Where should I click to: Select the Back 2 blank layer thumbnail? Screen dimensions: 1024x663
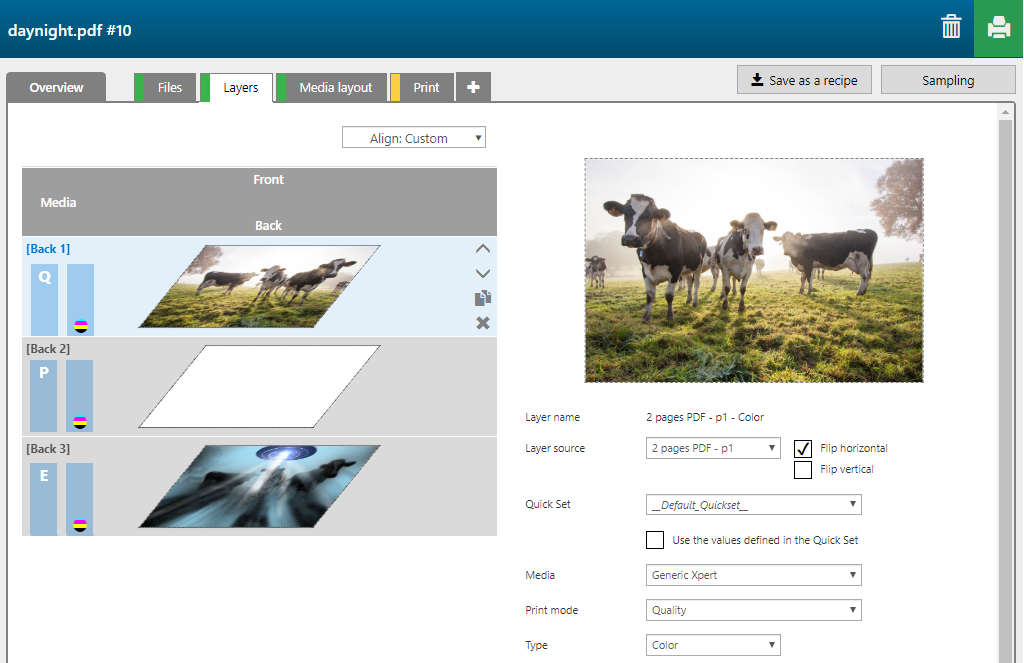pyautogui.click(x=259, y=386)
